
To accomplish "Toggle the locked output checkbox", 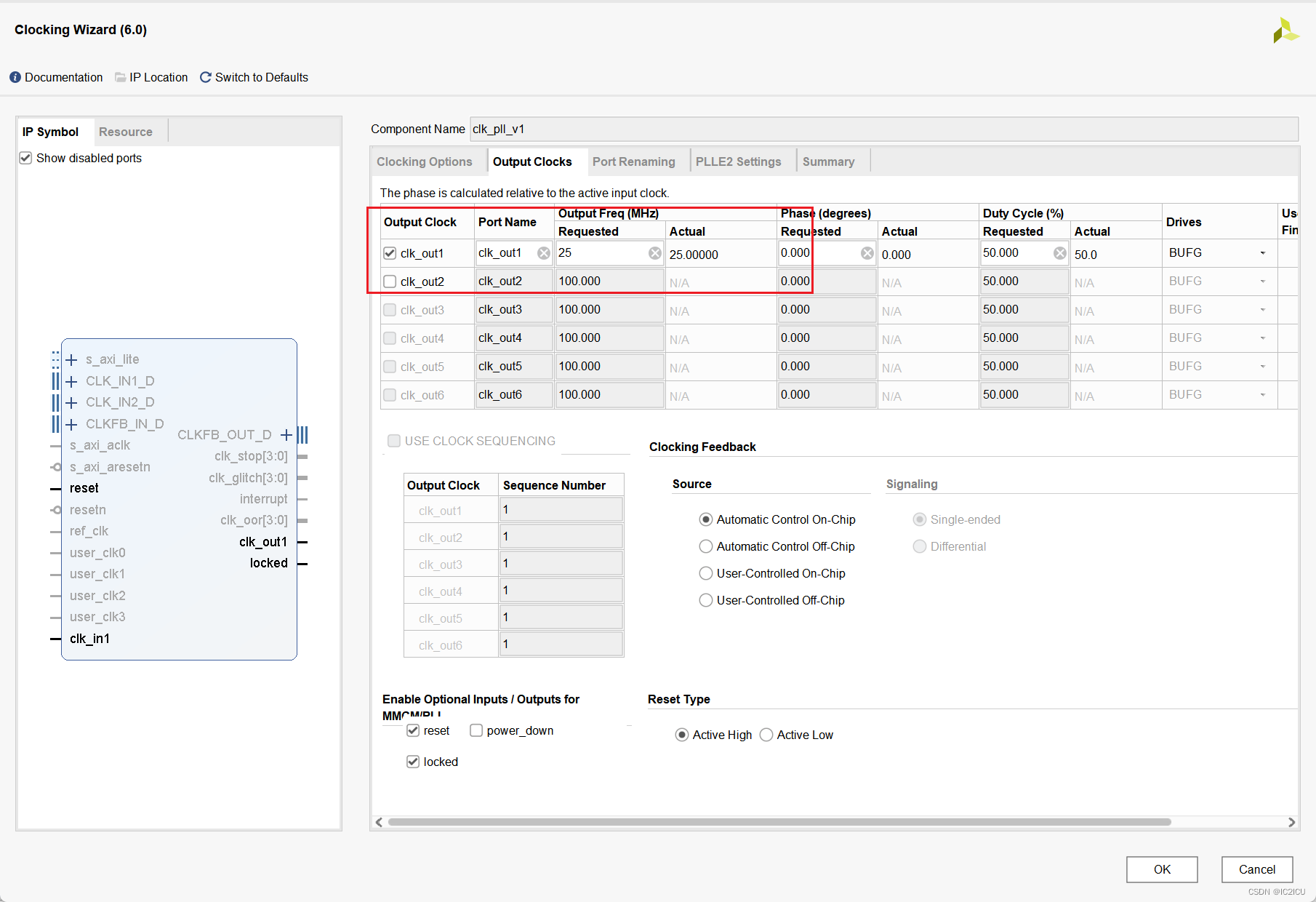I will coord(413,762).
